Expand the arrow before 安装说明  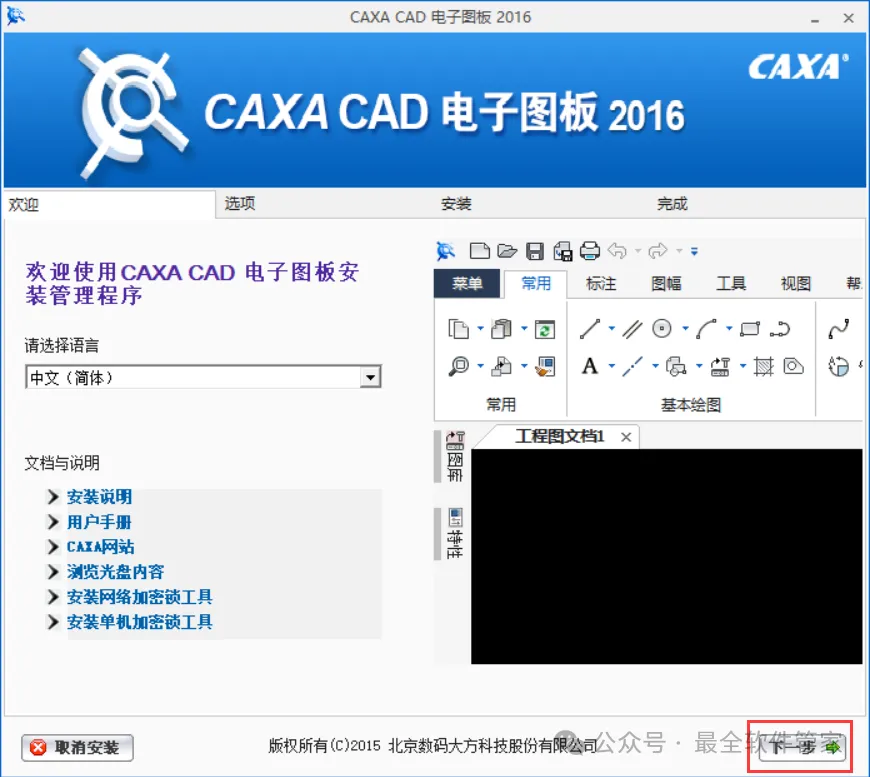(x=53, y=497)
